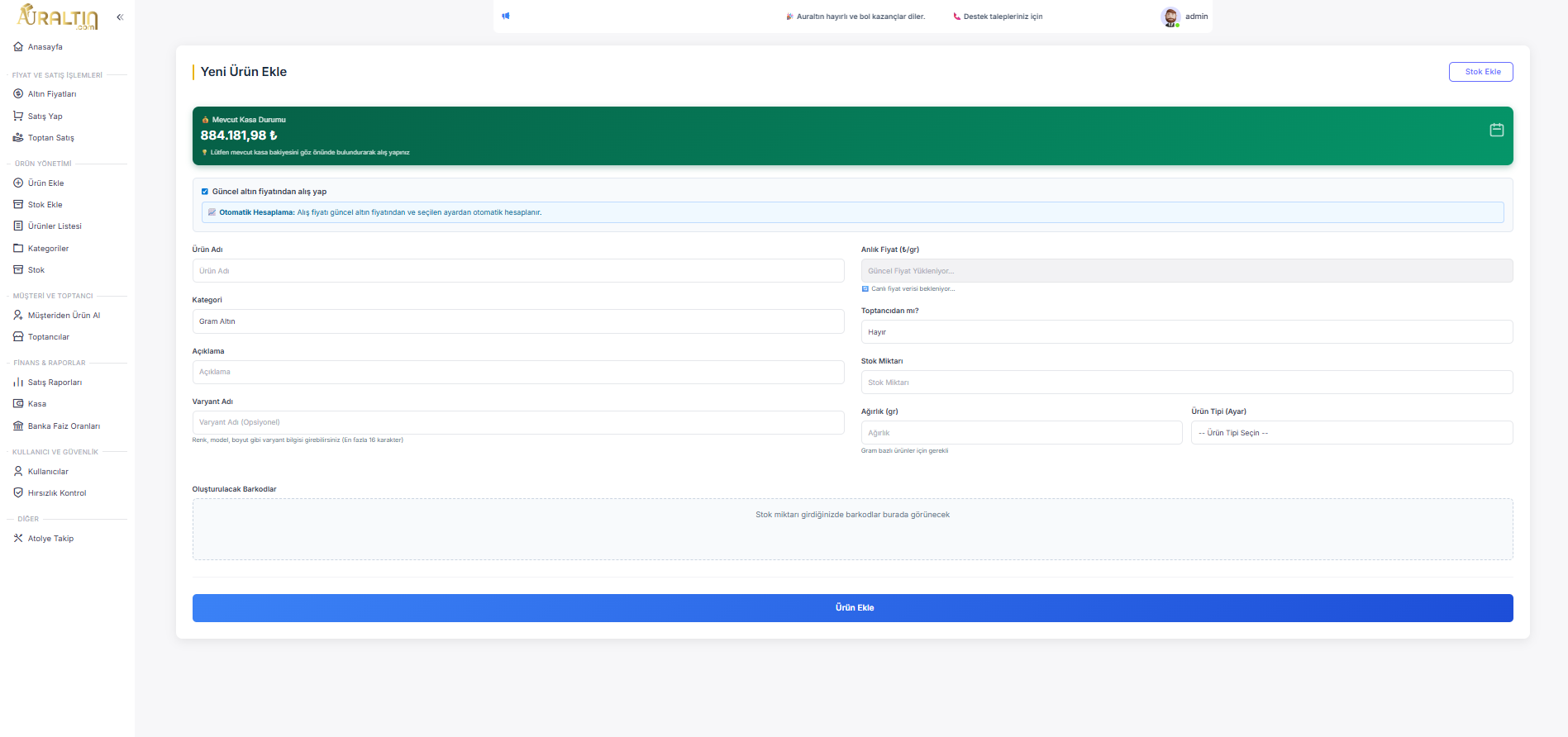Open Ürünler Listesi menu item
This screenshot has height=737, width=1568.
click(55, 226)
